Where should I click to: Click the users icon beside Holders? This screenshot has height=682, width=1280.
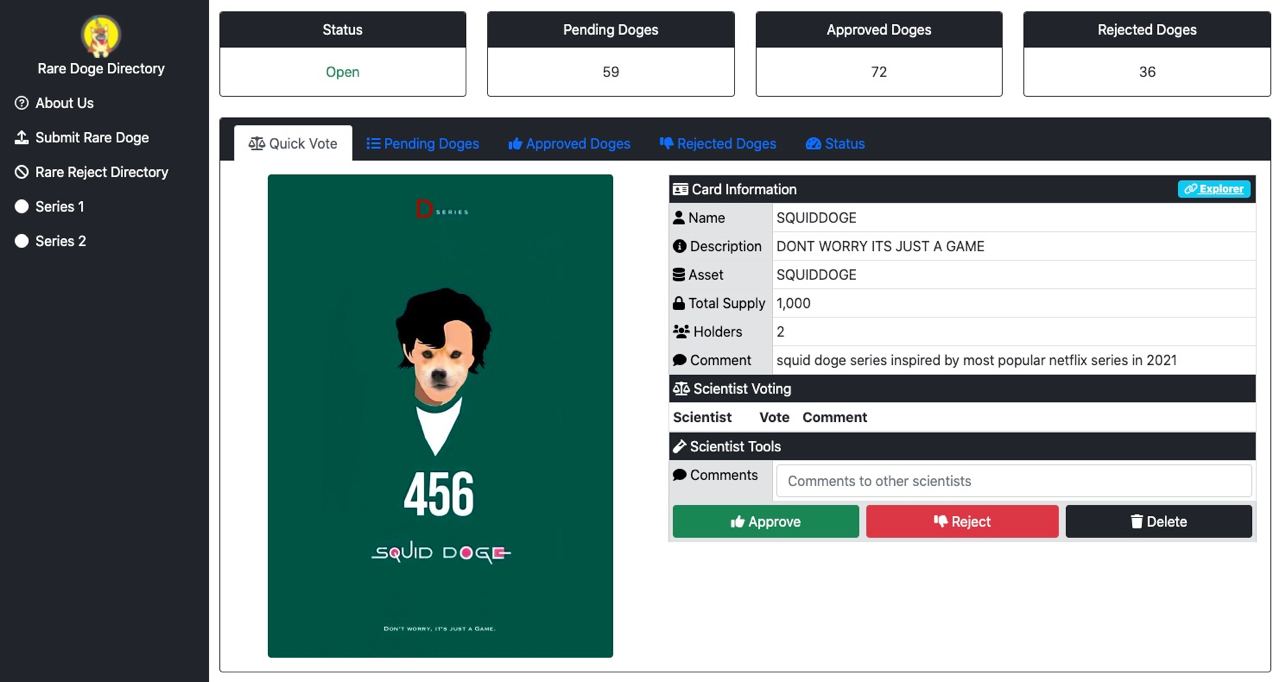(x=681, y=331)
